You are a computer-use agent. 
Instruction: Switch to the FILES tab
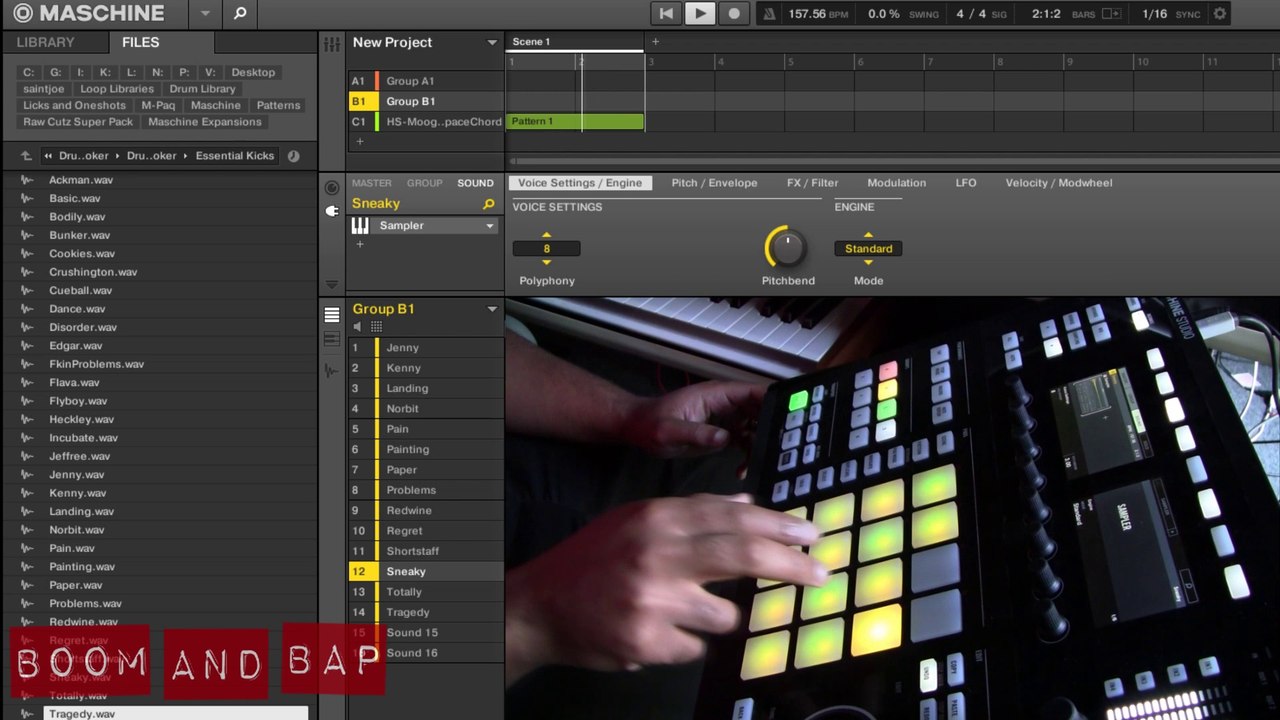click(140, 42)
